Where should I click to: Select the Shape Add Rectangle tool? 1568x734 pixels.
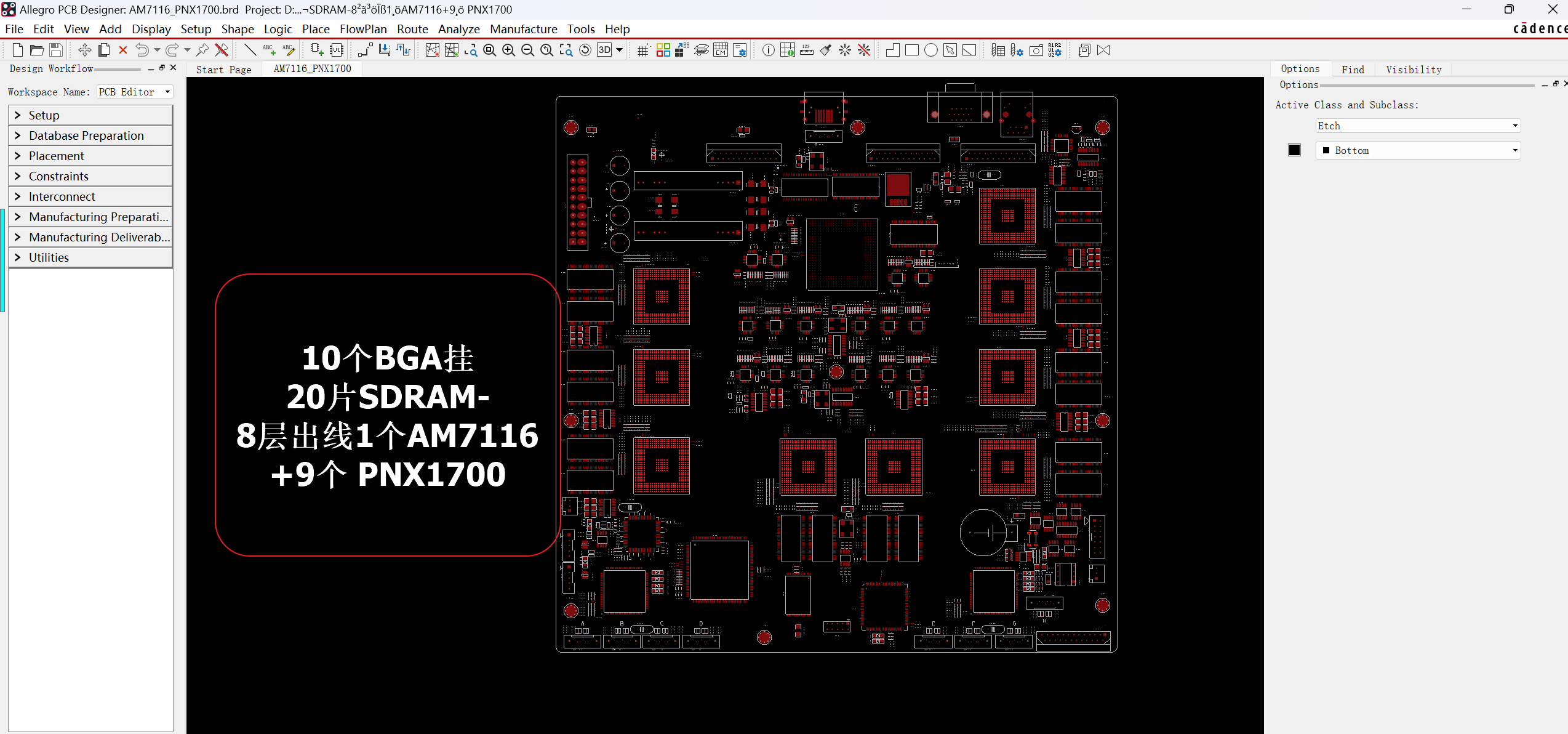click(912, 50)
